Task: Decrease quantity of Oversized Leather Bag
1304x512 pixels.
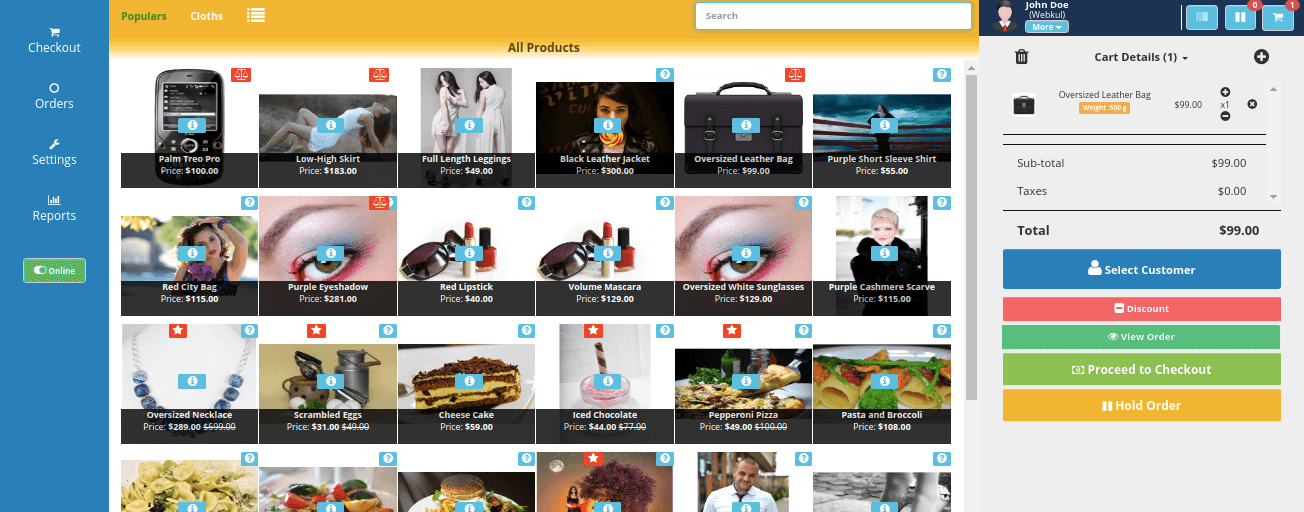Action: point(1225,116)
